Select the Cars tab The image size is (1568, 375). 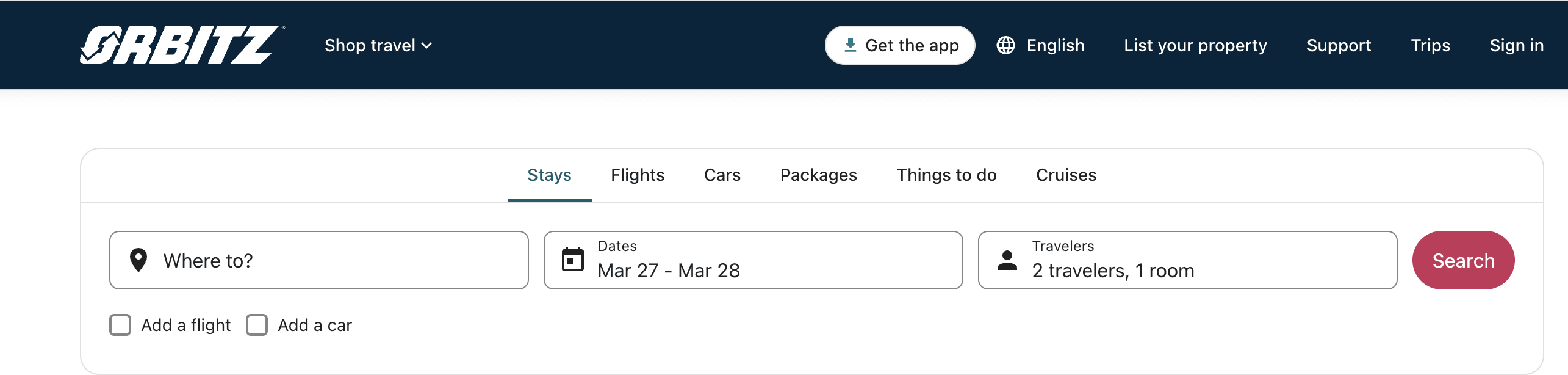tap(722, 175)
